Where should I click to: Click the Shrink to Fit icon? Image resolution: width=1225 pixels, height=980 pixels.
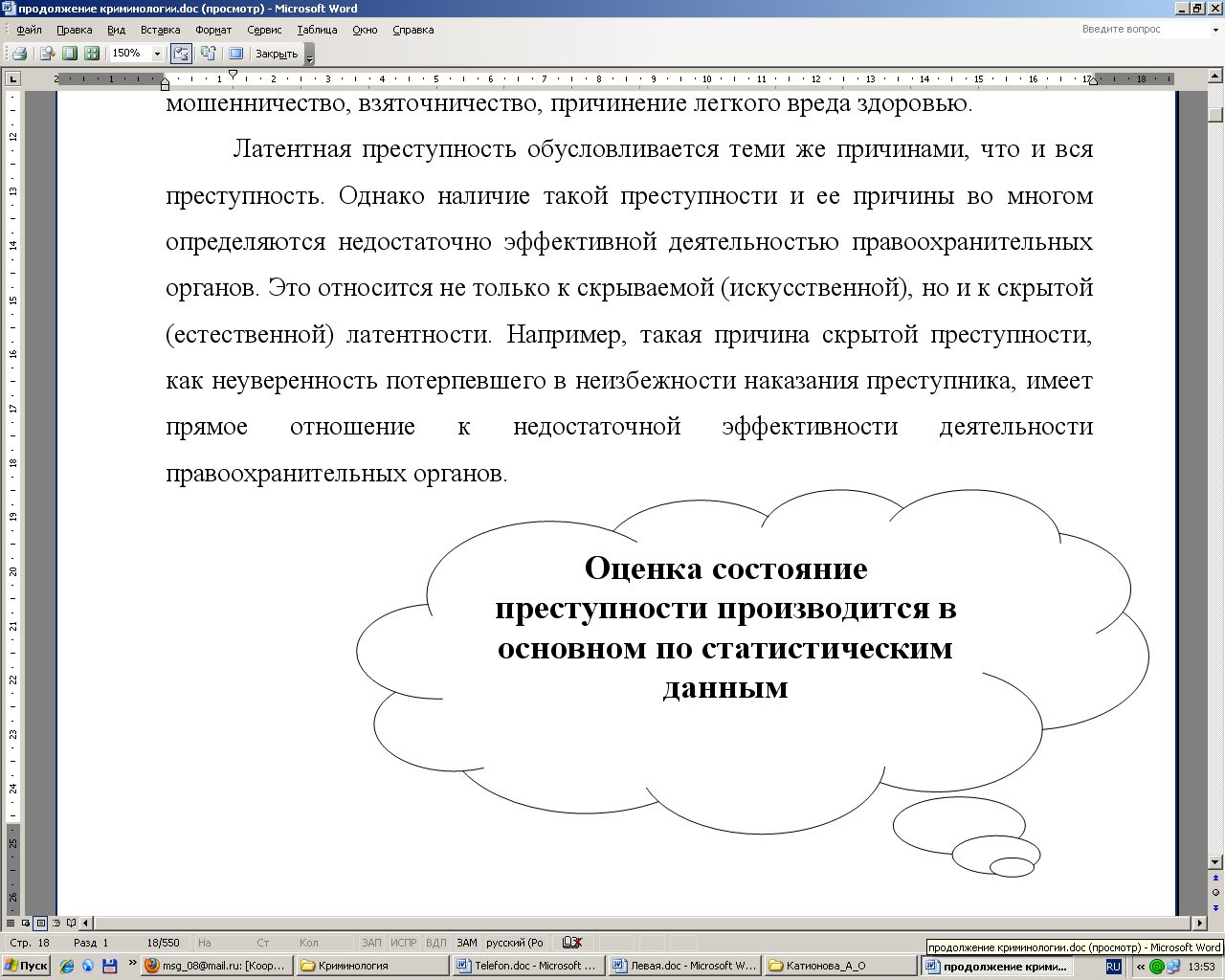pos(208,54)
